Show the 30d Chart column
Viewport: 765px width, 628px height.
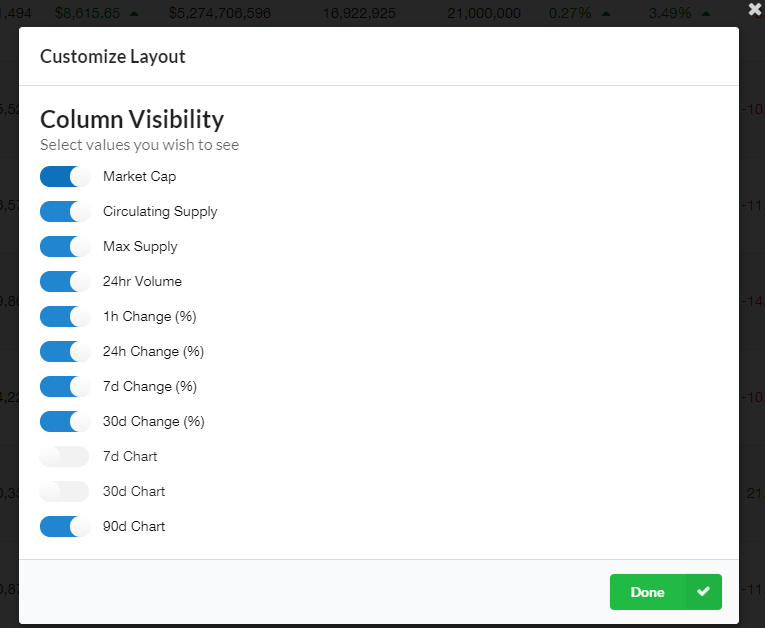click(65, 491)
